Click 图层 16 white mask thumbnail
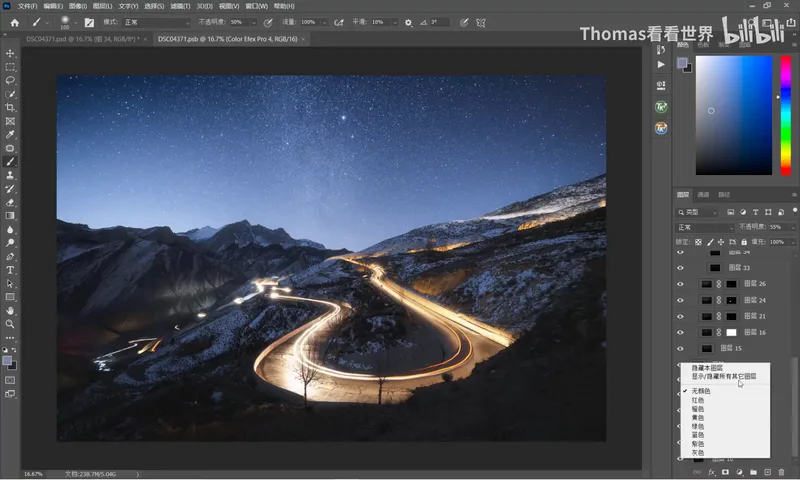800x480 pixels. click(732, 333)
